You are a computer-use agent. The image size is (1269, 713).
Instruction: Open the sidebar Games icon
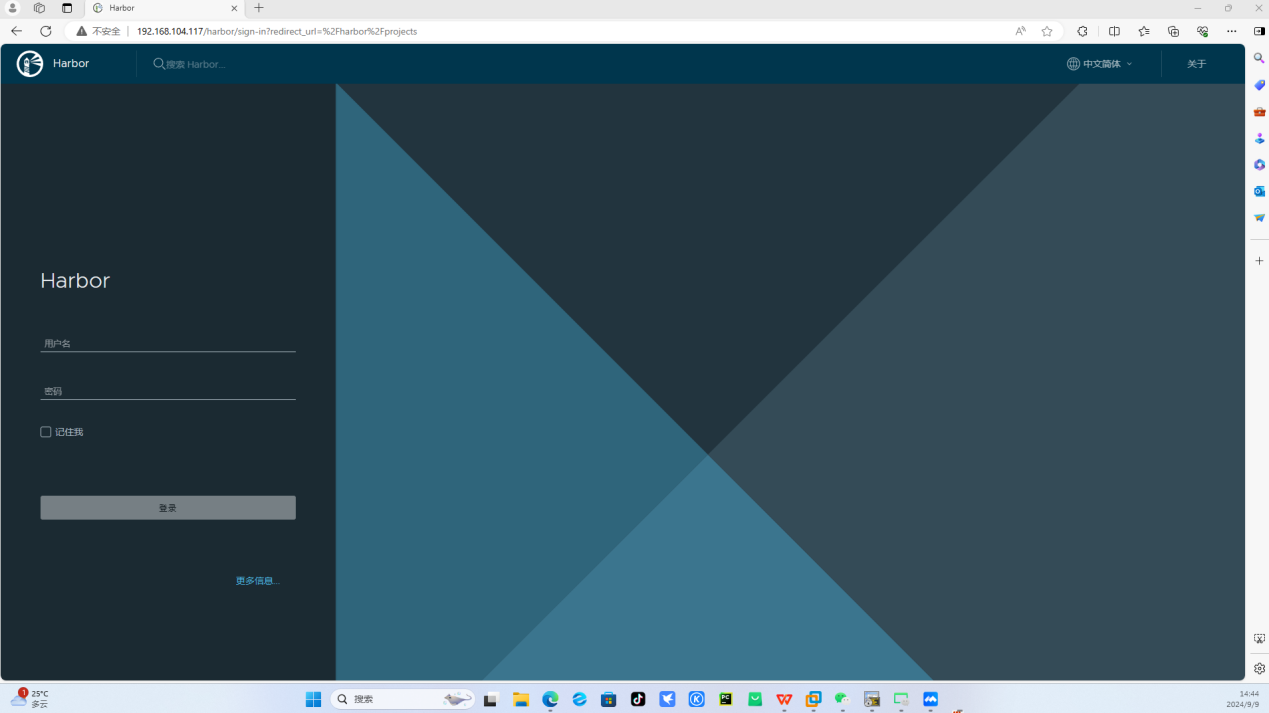[1259, 138]
